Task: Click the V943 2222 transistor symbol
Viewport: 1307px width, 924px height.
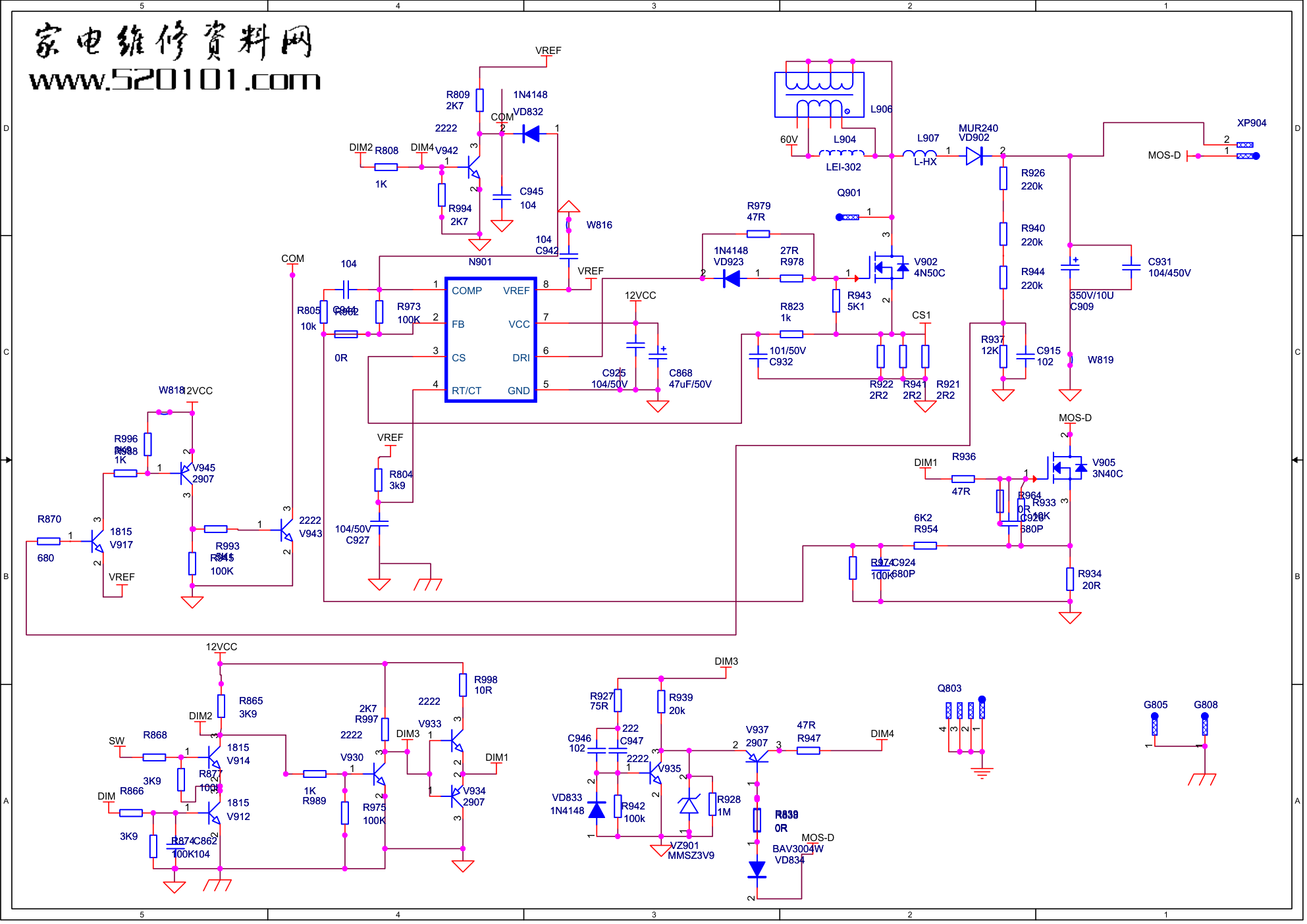Action: [286, 528]
